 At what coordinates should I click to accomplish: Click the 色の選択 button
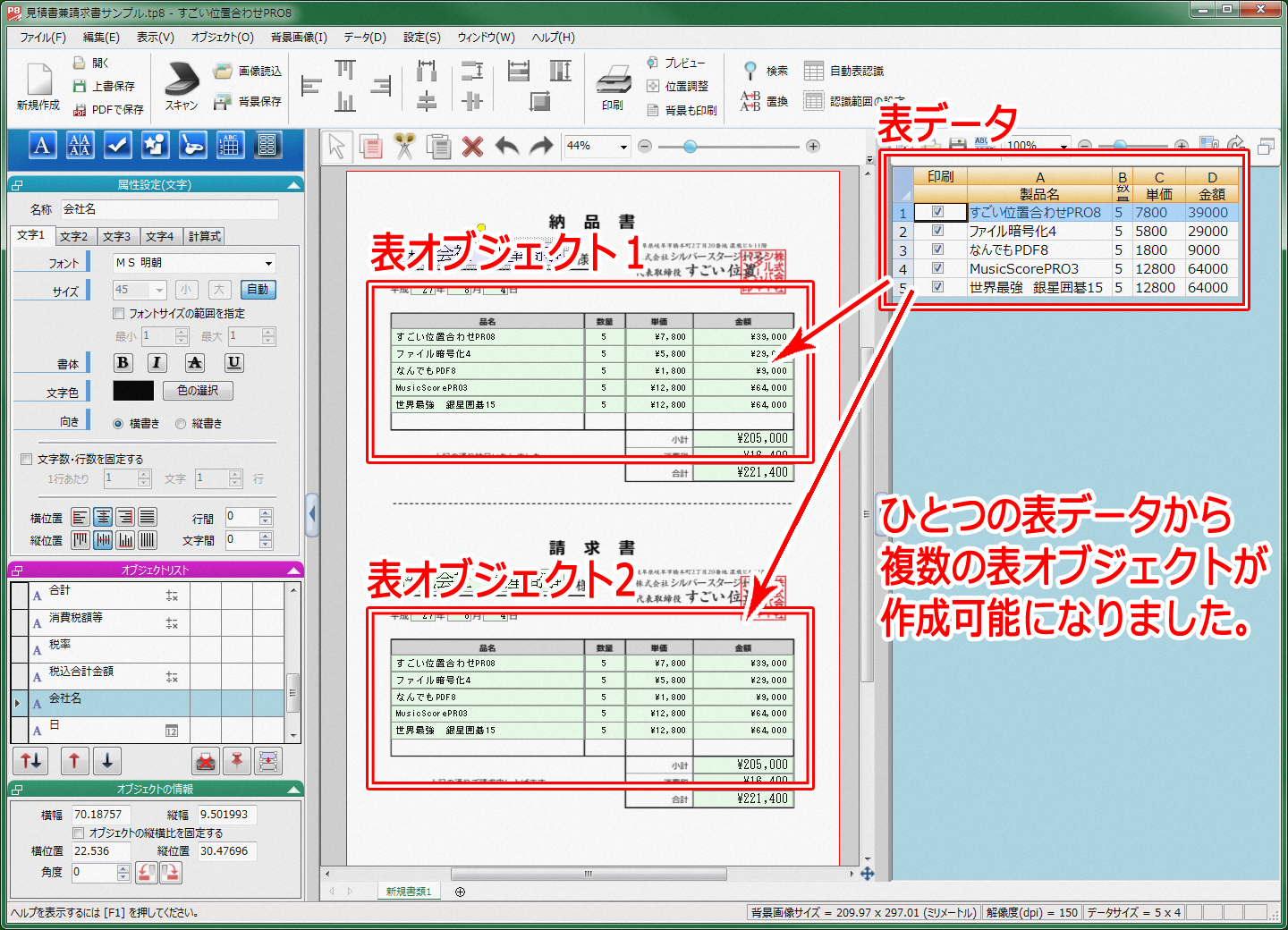(x=198, y=391)
